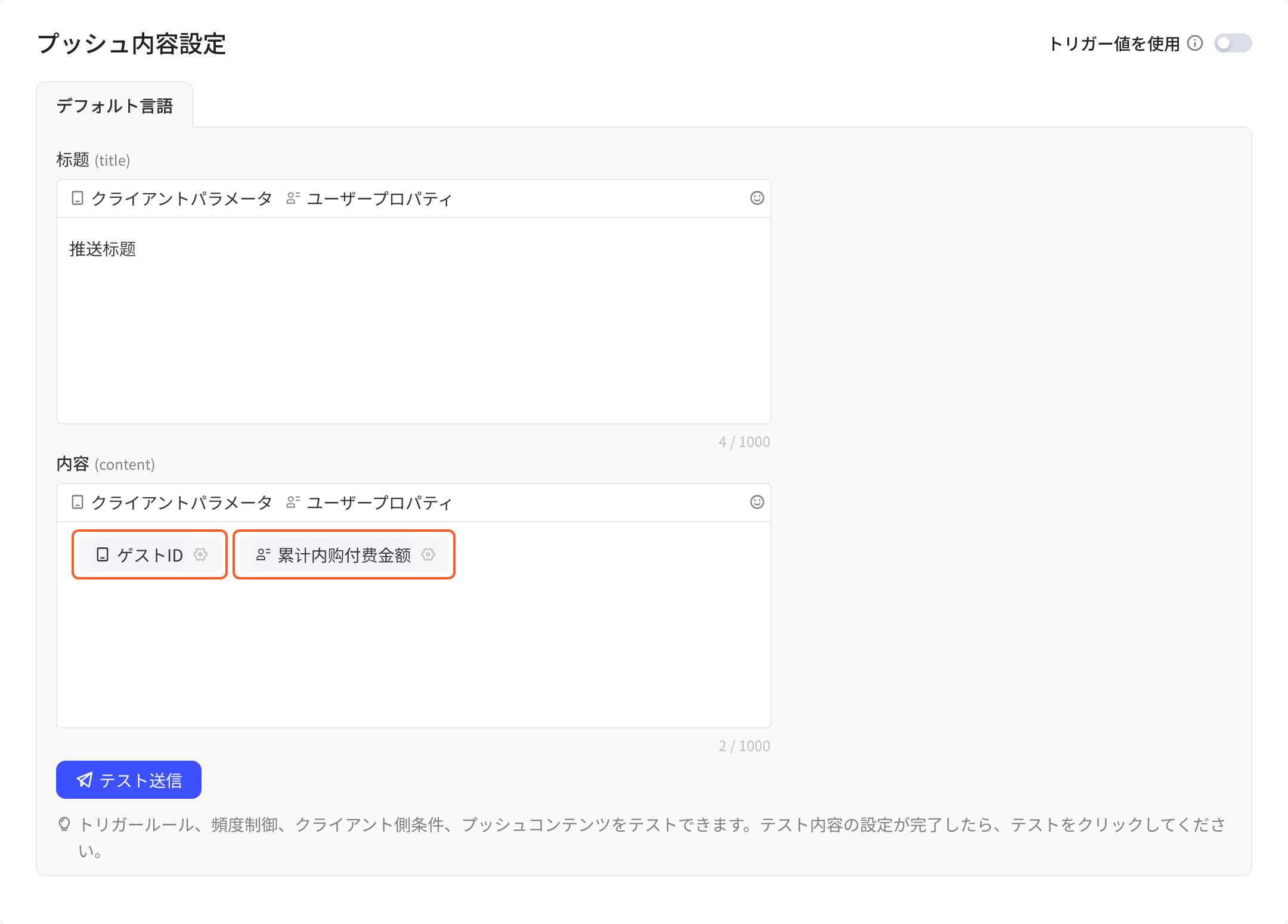Insert クライアントパラメータ in the title editor
Screen dimensions: 1288x924
(x=171, y=199)
